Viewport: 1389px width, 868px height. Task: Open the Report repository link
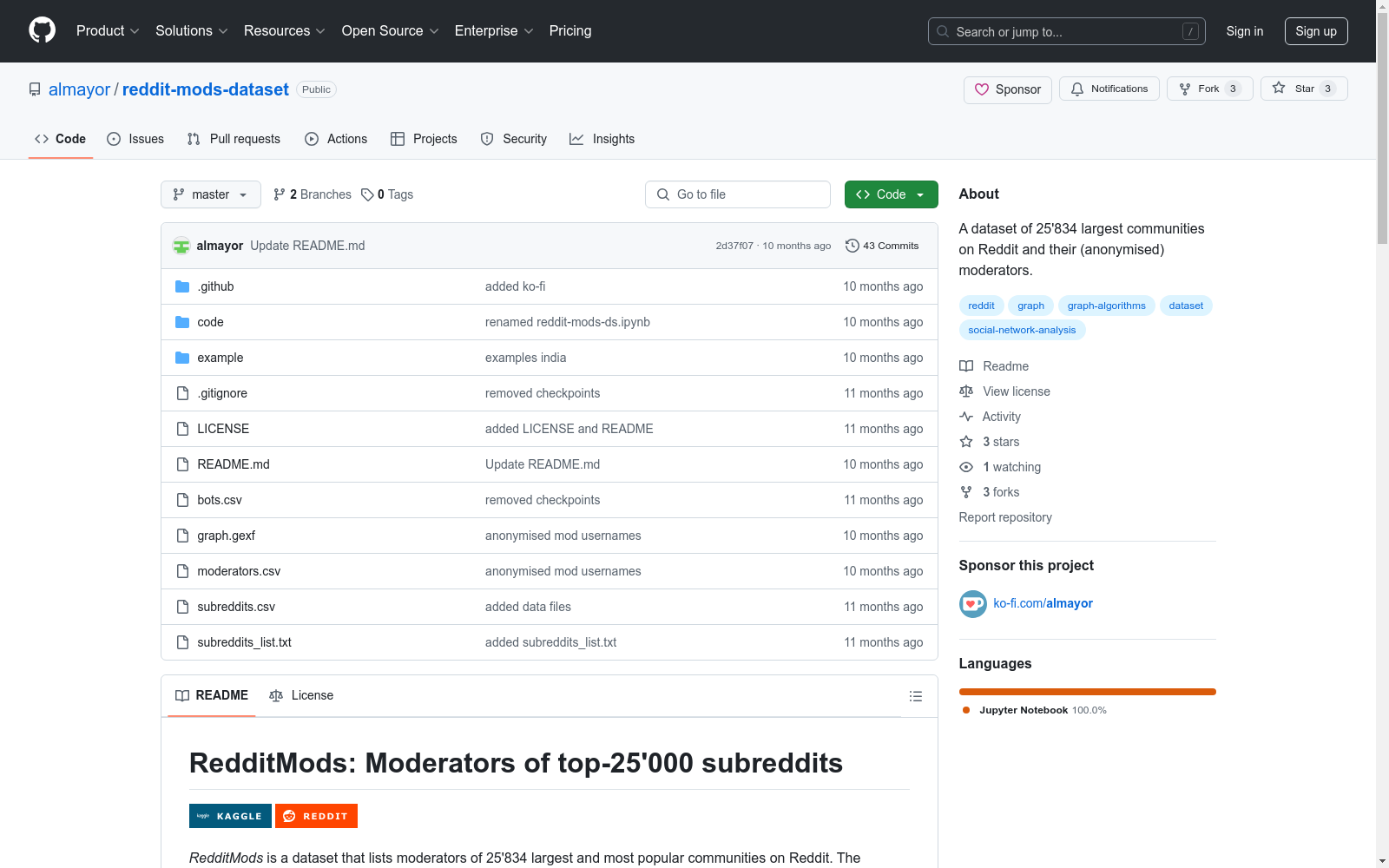tap(1005, 517)
